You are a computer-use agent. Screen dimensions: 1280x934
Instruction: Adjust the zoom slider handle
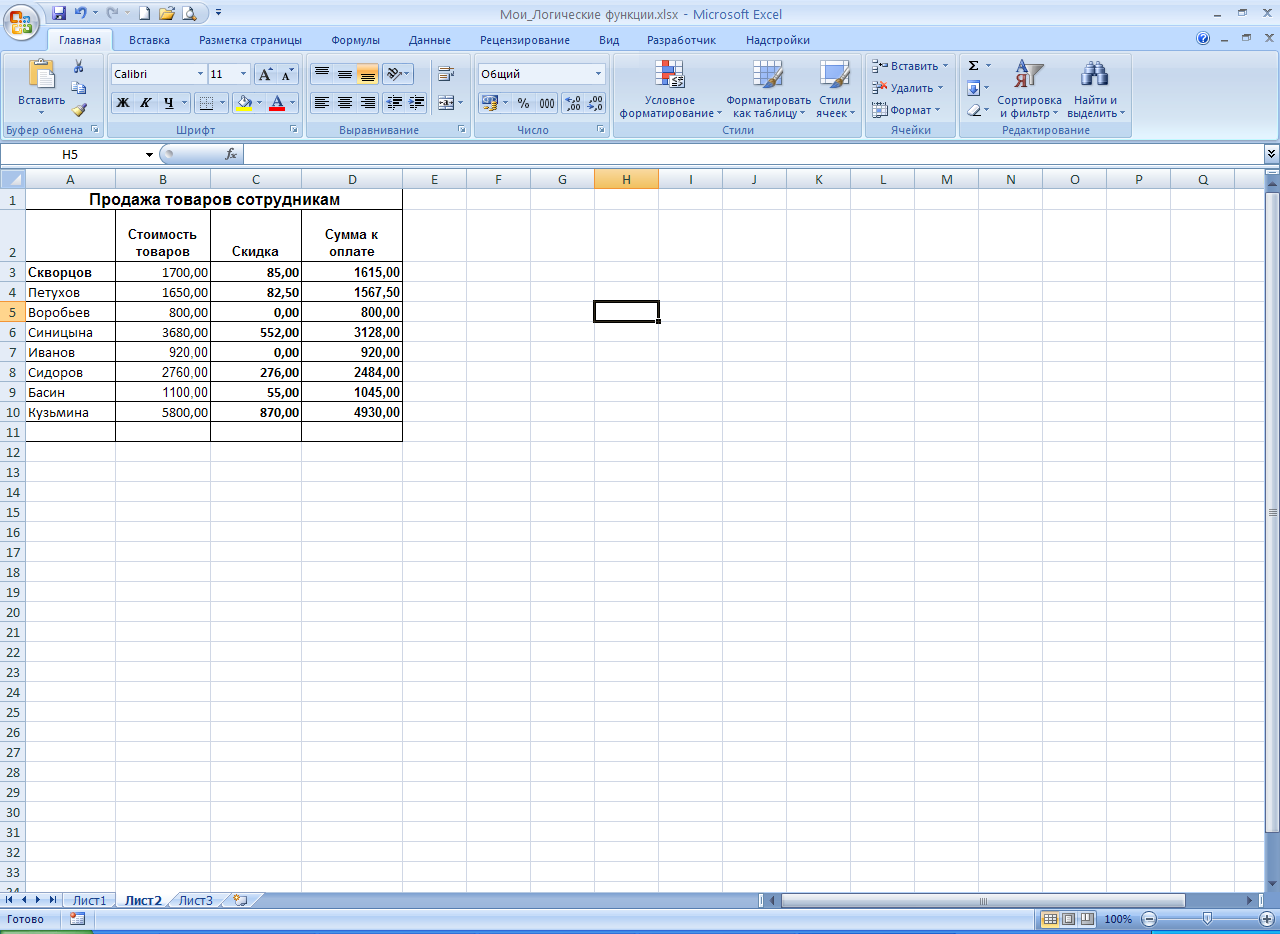point(1208,919)
